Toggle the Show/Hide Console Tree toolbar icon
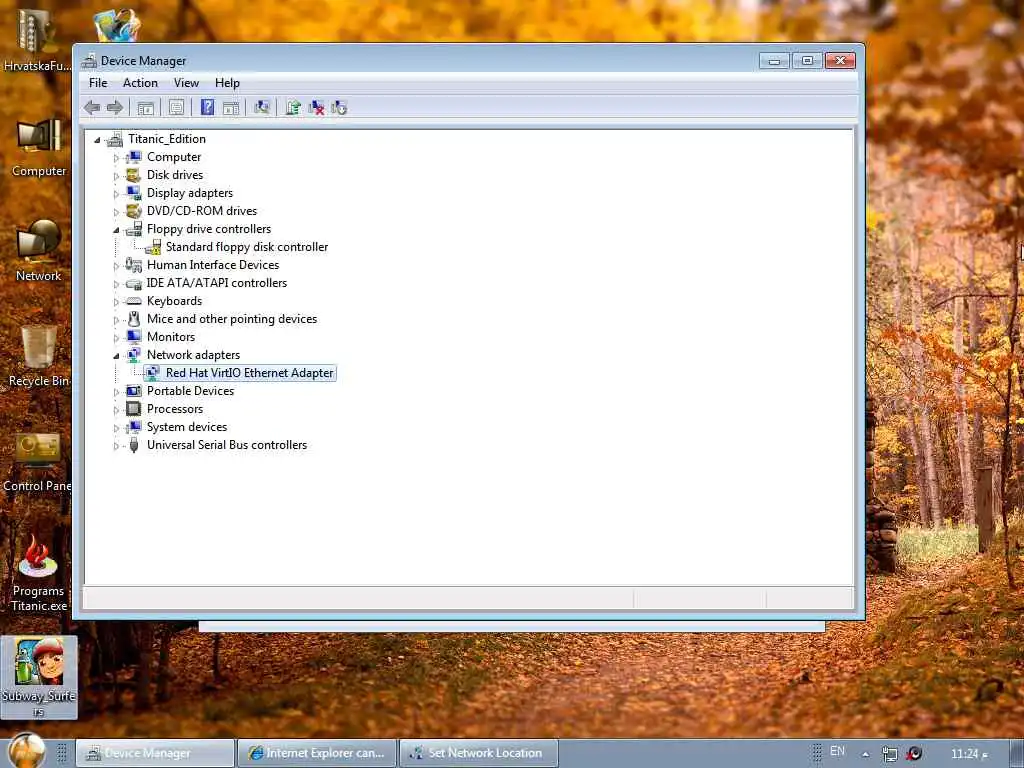The height and width of the screenshot is (768, 1024). (146, 108)
